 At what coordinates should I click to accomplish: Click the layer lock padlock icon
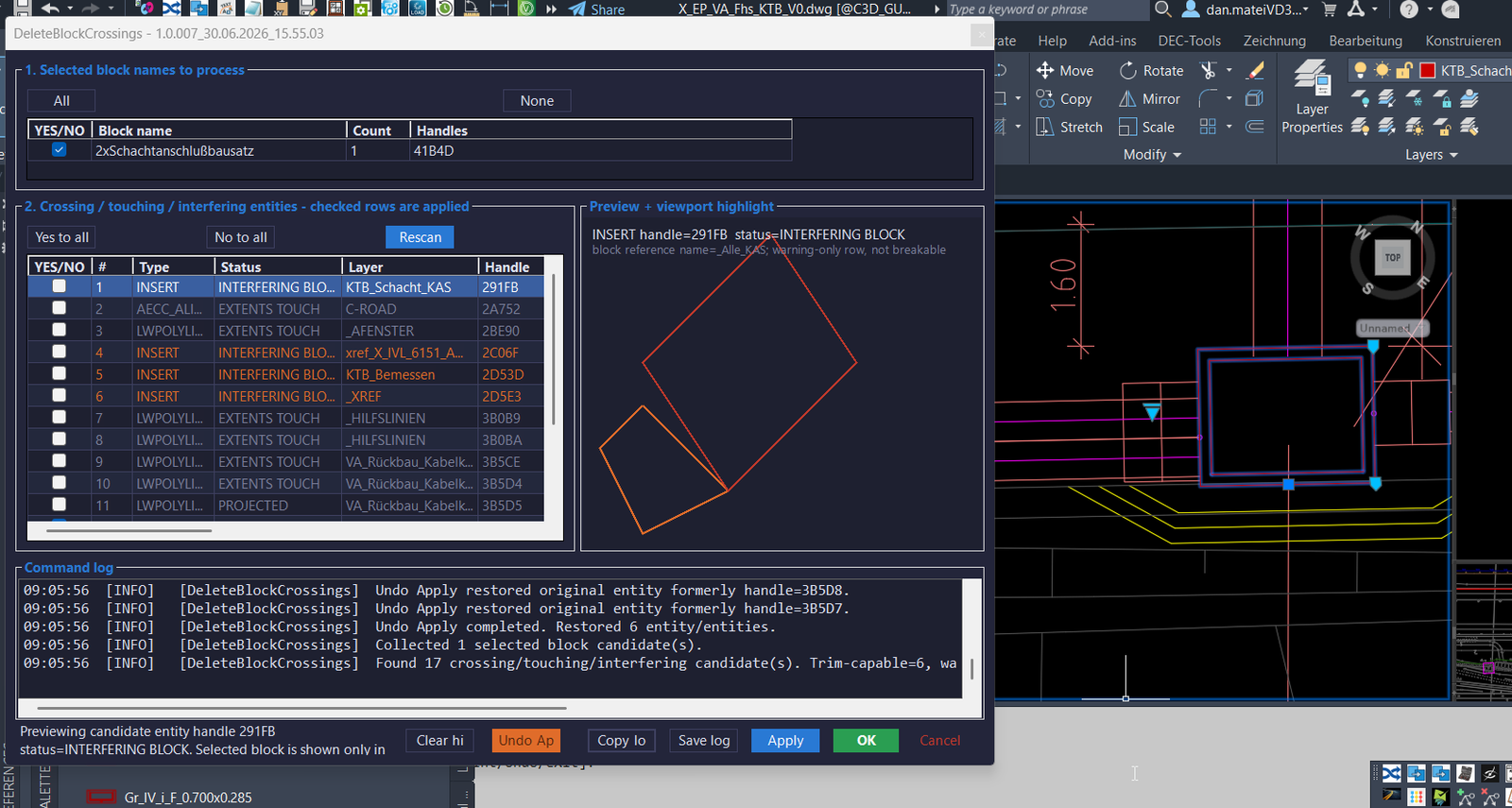pyautogui.click(x=1404, y=70)
